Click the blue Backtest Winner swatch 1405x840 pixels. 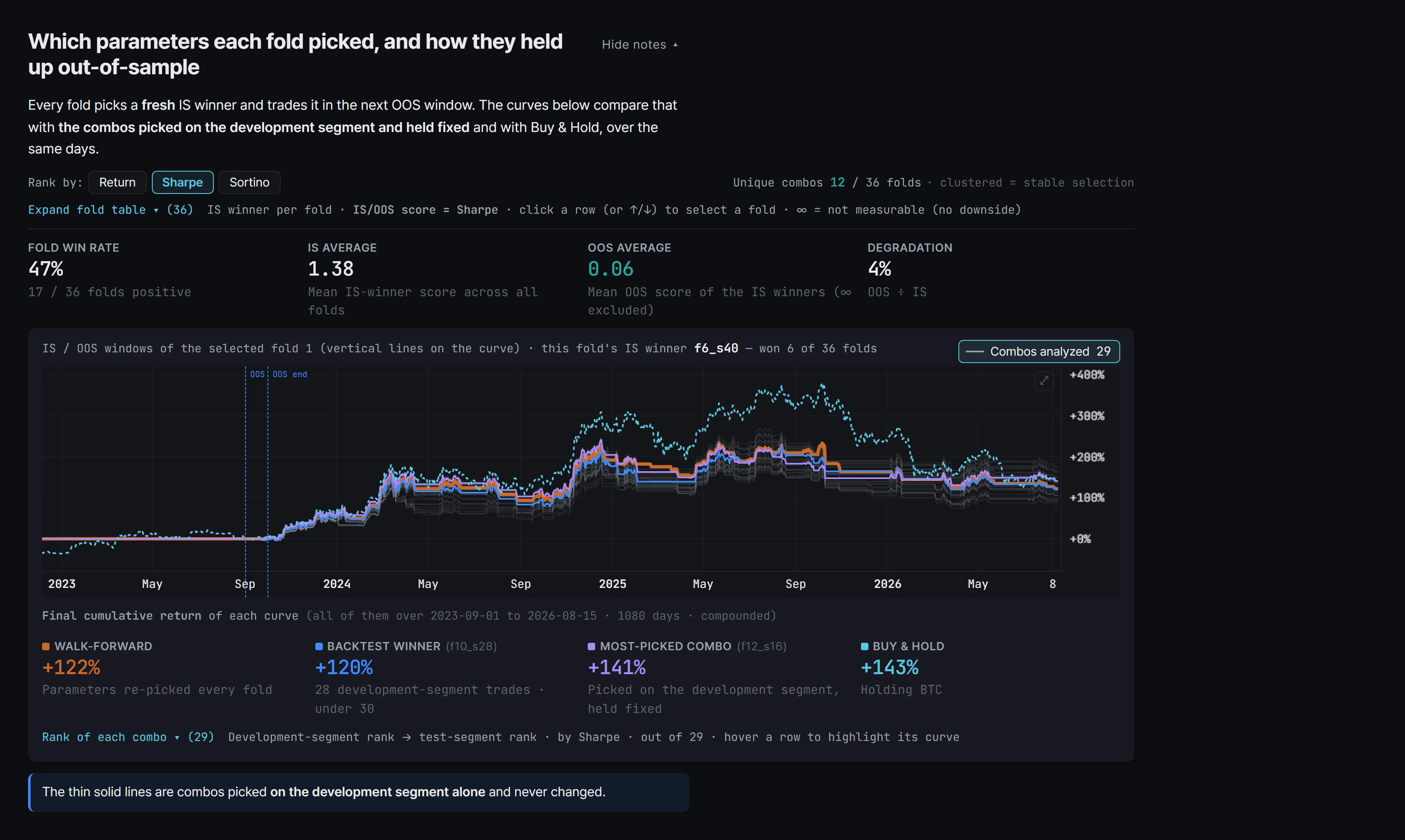[x=319, y=647]
